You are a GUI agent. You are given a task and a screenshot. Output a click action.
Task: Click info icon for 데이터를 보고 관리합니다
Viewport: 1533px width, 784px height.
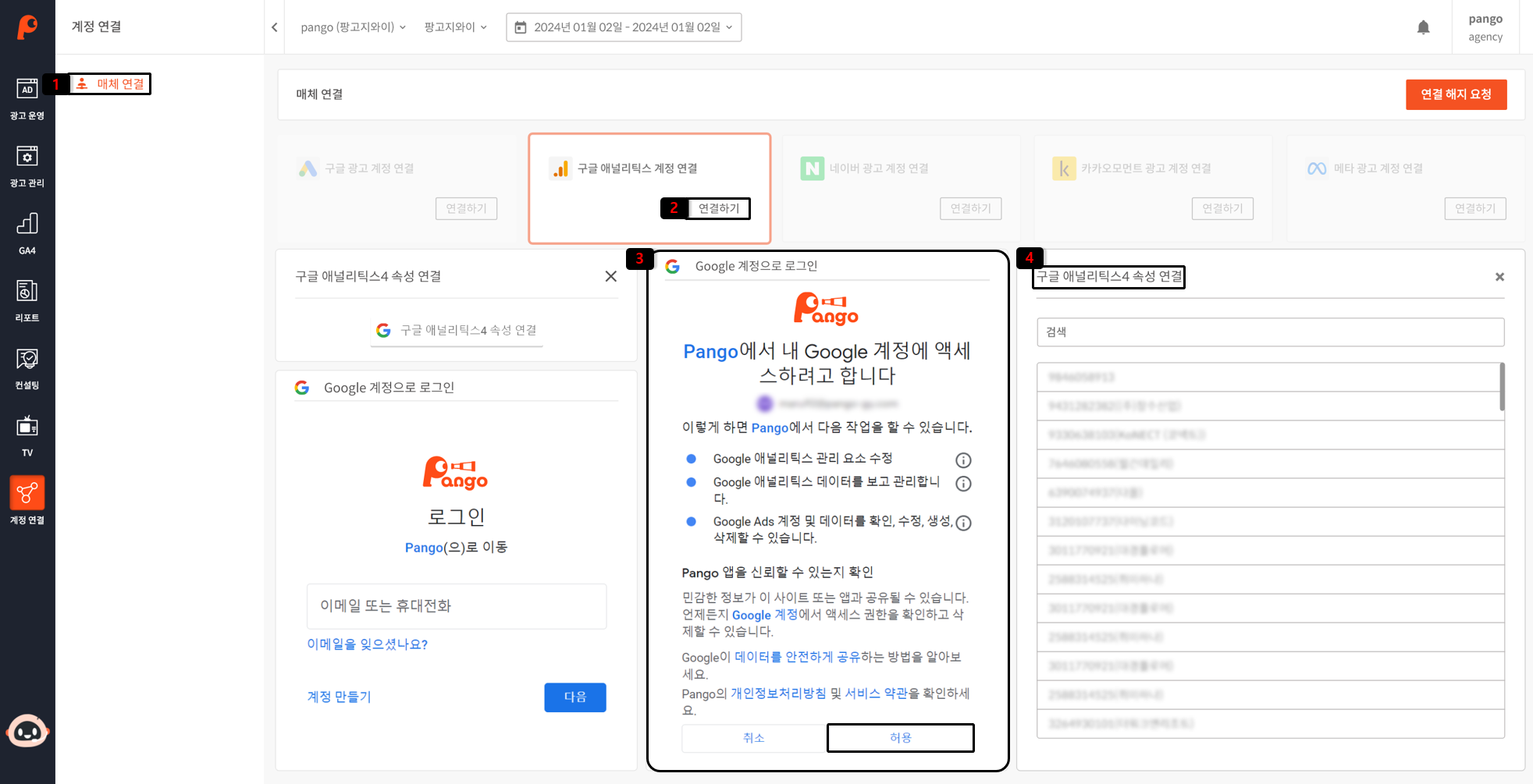(x=963, y=484)
